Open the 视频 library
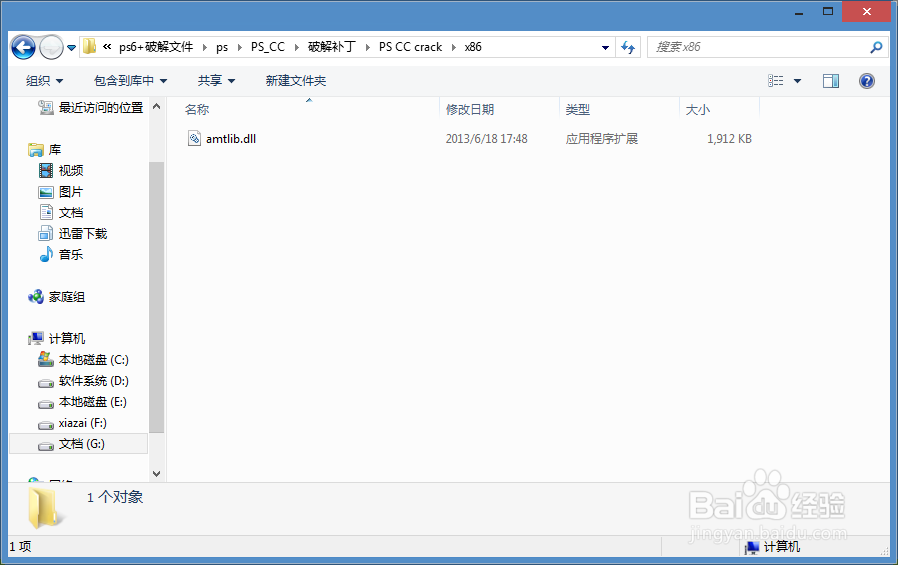The height and width of the screenshot is (565, 898). point(71,171)
